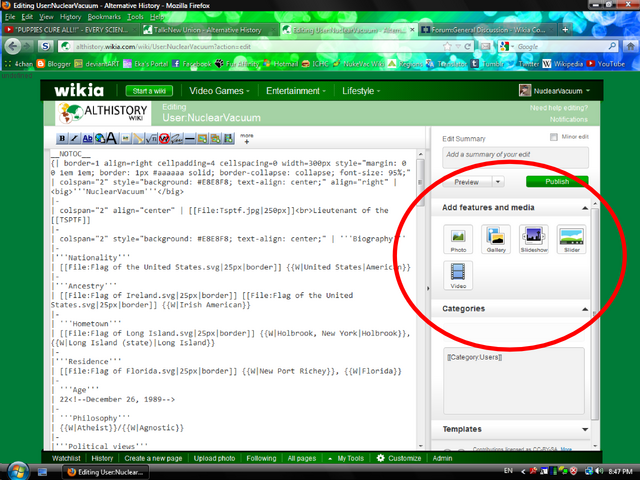Insert signature with timestamp icon
This screenshot has width=640, height=480.
pos(177,138)
